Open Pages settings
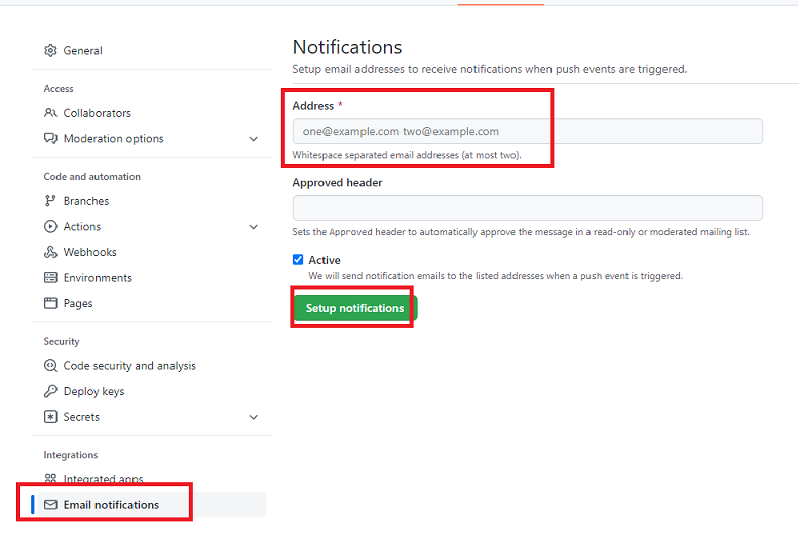This screenshot has width=800, height=539. click(78, 303)
